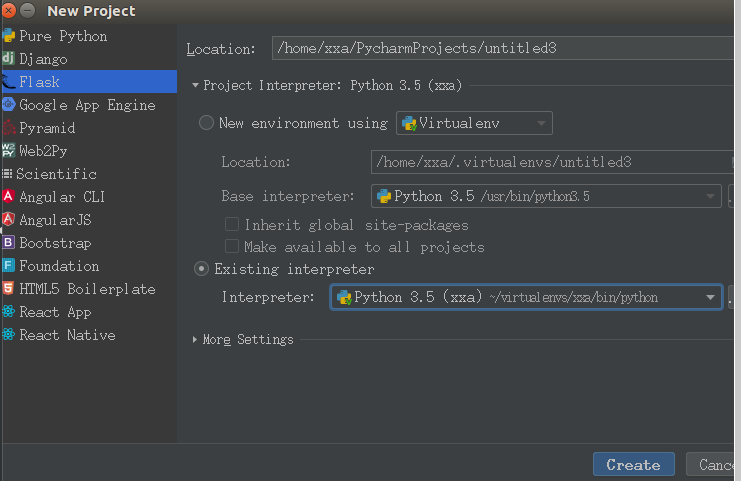
Task: Click the Bootstrap project icon
Action: (9, 243)
